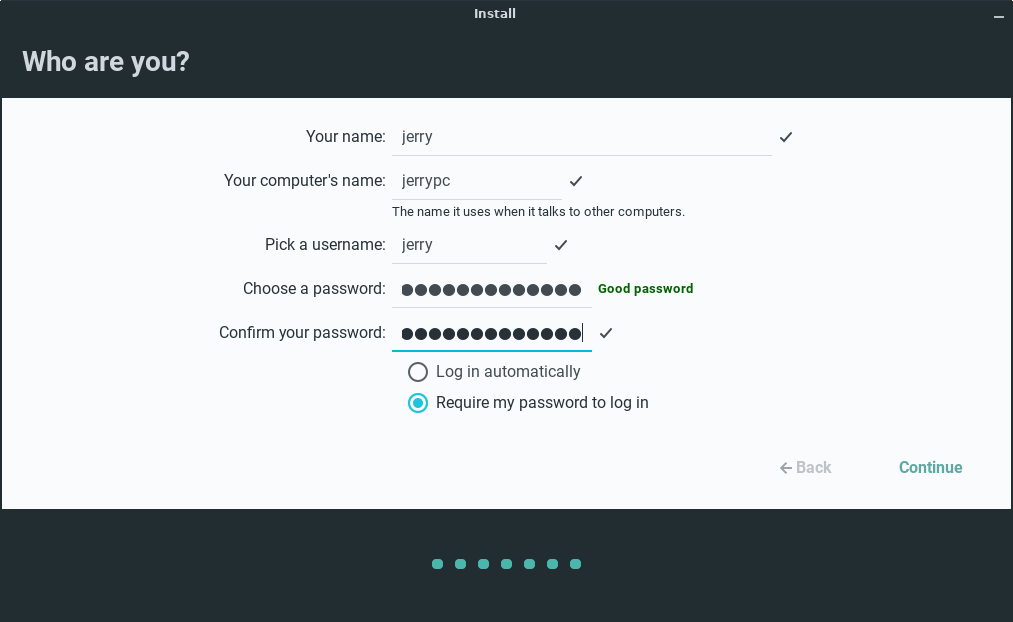Click the first progress dot at bottom
Image resolution: width=1013 pixels, height=622 pixels.
tap(437, 564)
